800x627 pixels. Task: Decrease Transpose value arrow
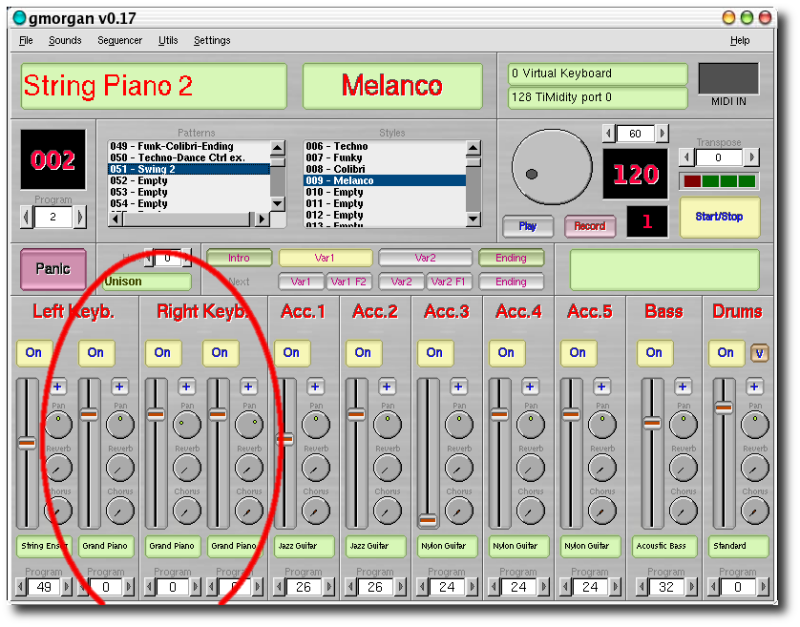coord(687,157)
